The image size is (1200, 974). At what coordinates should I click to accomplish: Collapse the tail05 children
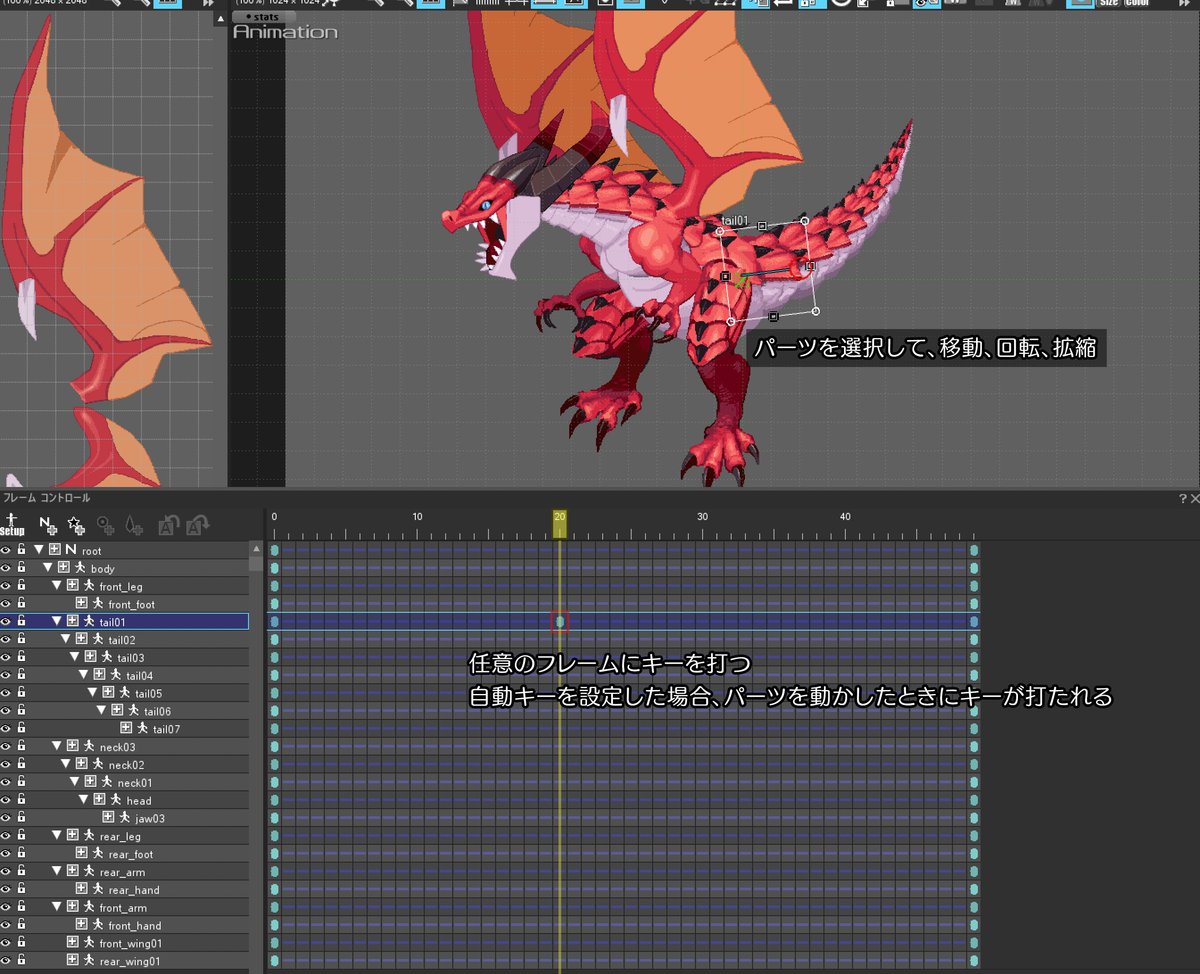93,693
